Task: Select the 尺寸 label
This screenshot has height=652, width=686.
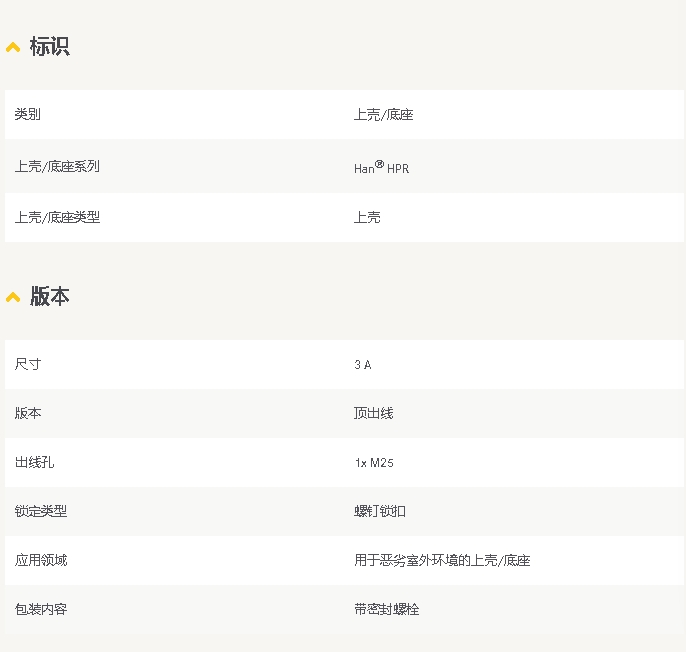Action: pyautogui.click(x=28, y=364)
